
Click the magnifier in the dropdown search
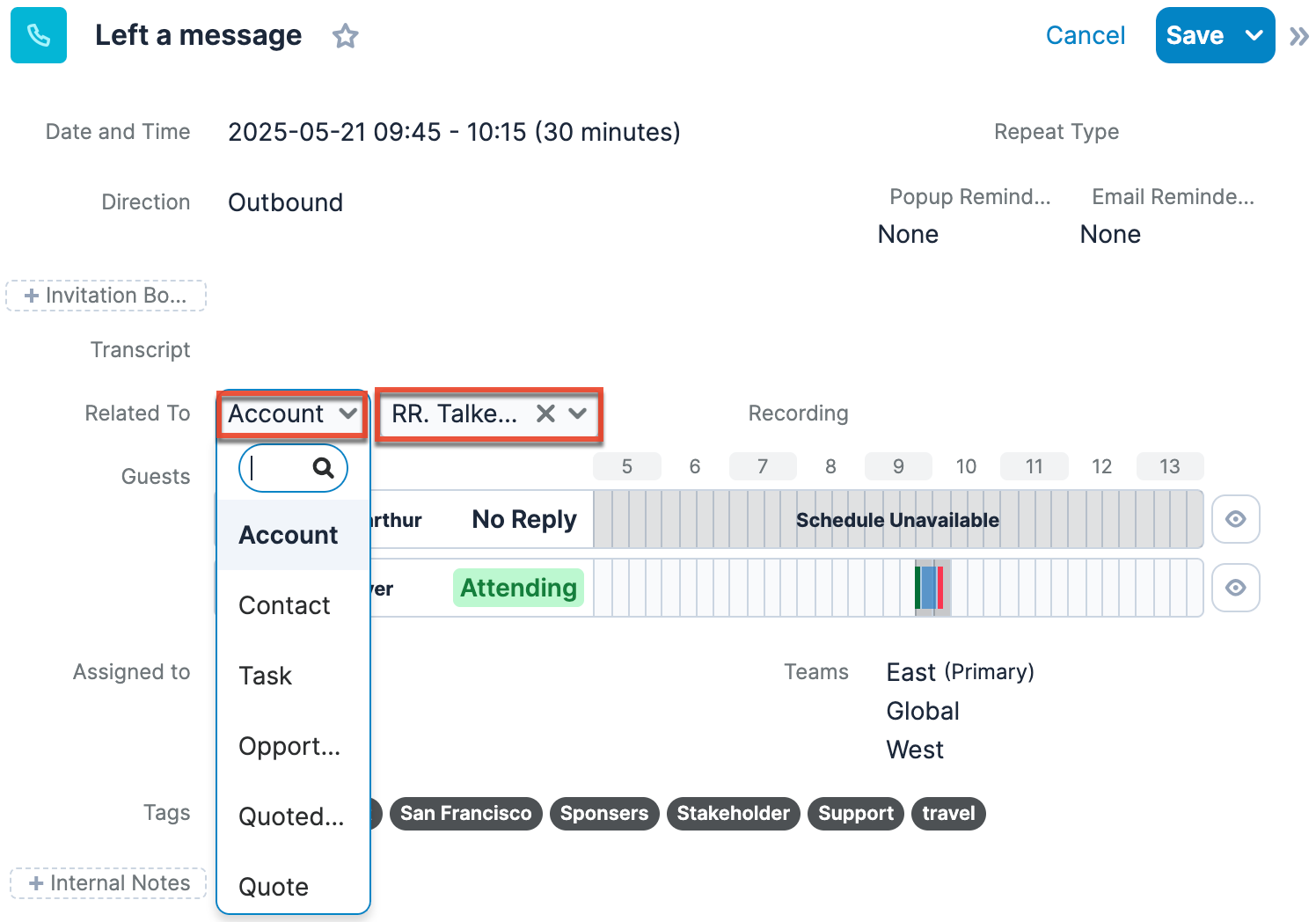pyautogui.click(x=323, y=468)
